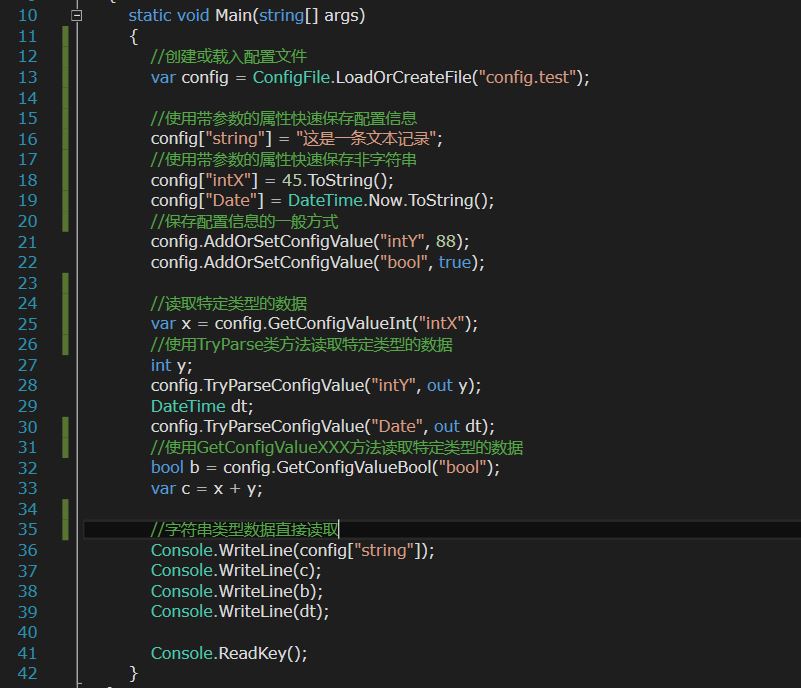Viewport: 801px width, 688px height.
Task: Click 45.ToString() expression
Action: (335, 180)
